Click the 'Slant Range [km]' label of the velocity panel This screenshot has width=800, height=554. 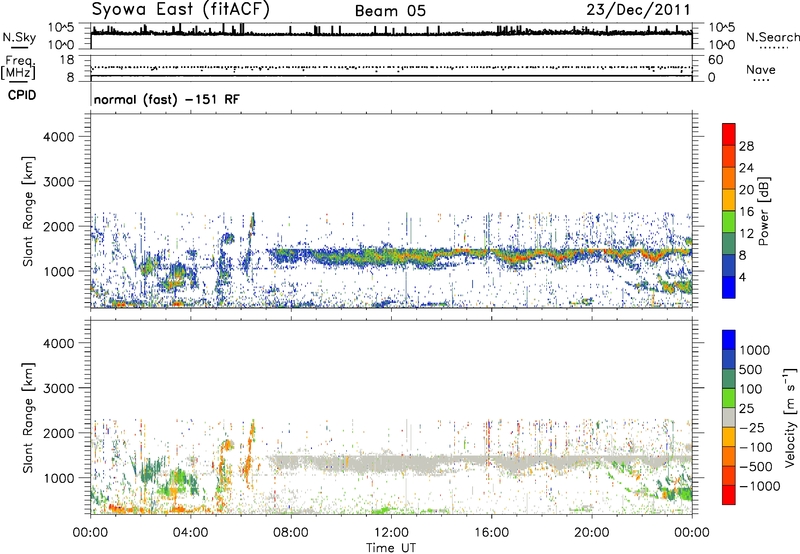tap(28, 418)
